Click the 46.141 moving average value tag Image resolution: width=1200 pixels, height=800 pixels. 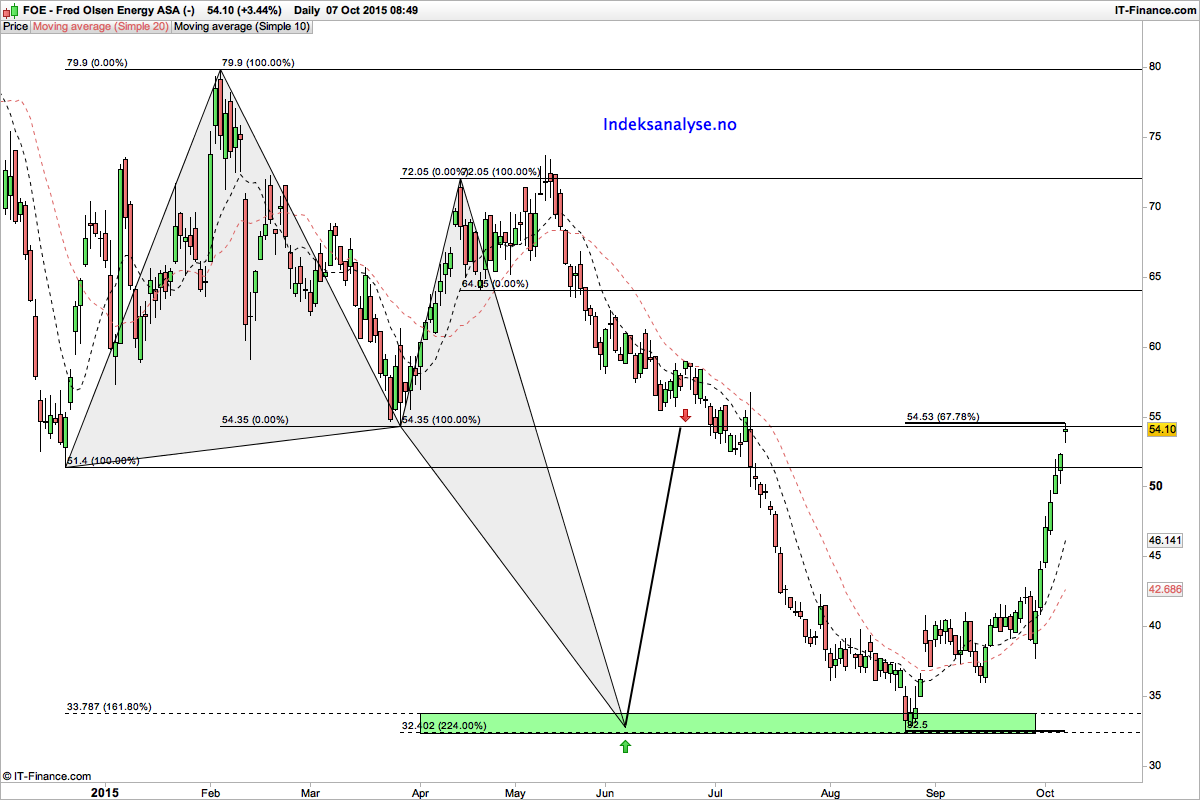coord(1165,540)
